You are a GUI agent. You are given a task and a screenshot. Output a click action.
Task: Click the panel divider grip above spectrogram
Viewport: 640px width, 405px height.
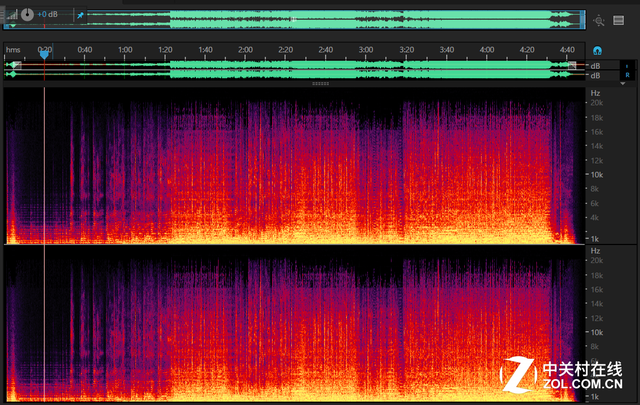point(320,84)
